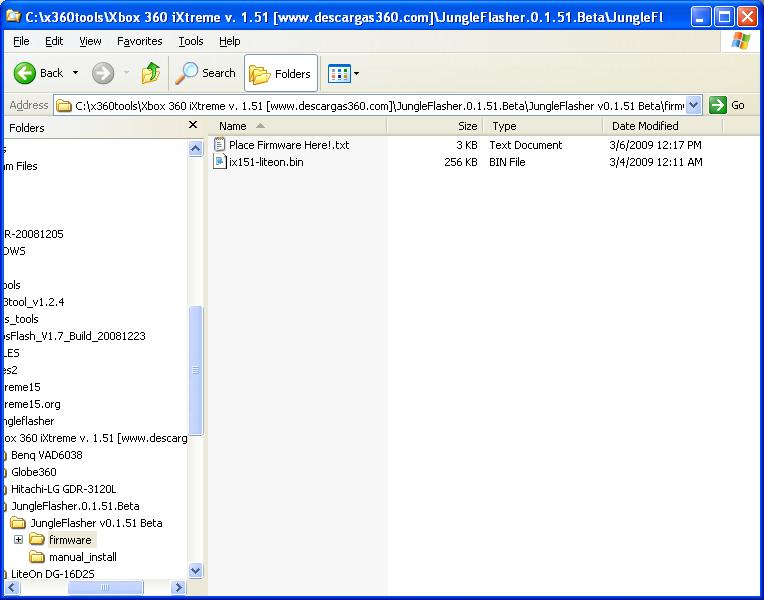Expand the firmware folder tree node
This screenshot has width=764, height=600.
click(19, 540)
